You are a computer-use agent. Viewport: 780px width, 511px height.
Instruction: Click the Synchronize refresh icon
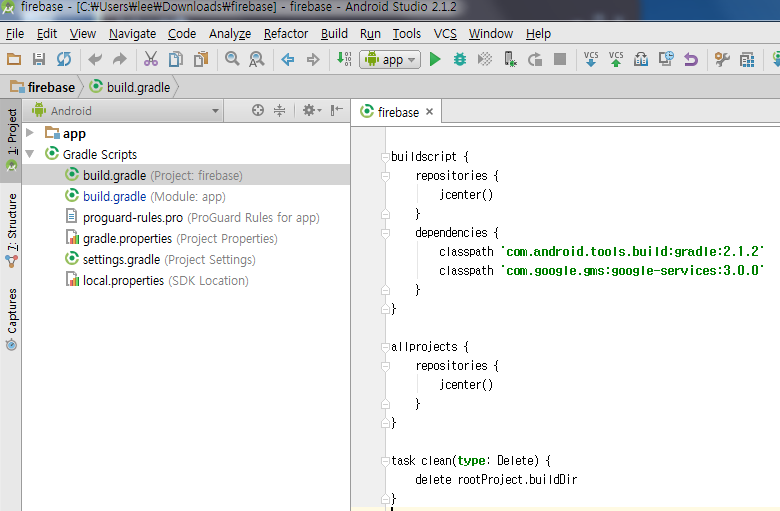tap(64, 59)
